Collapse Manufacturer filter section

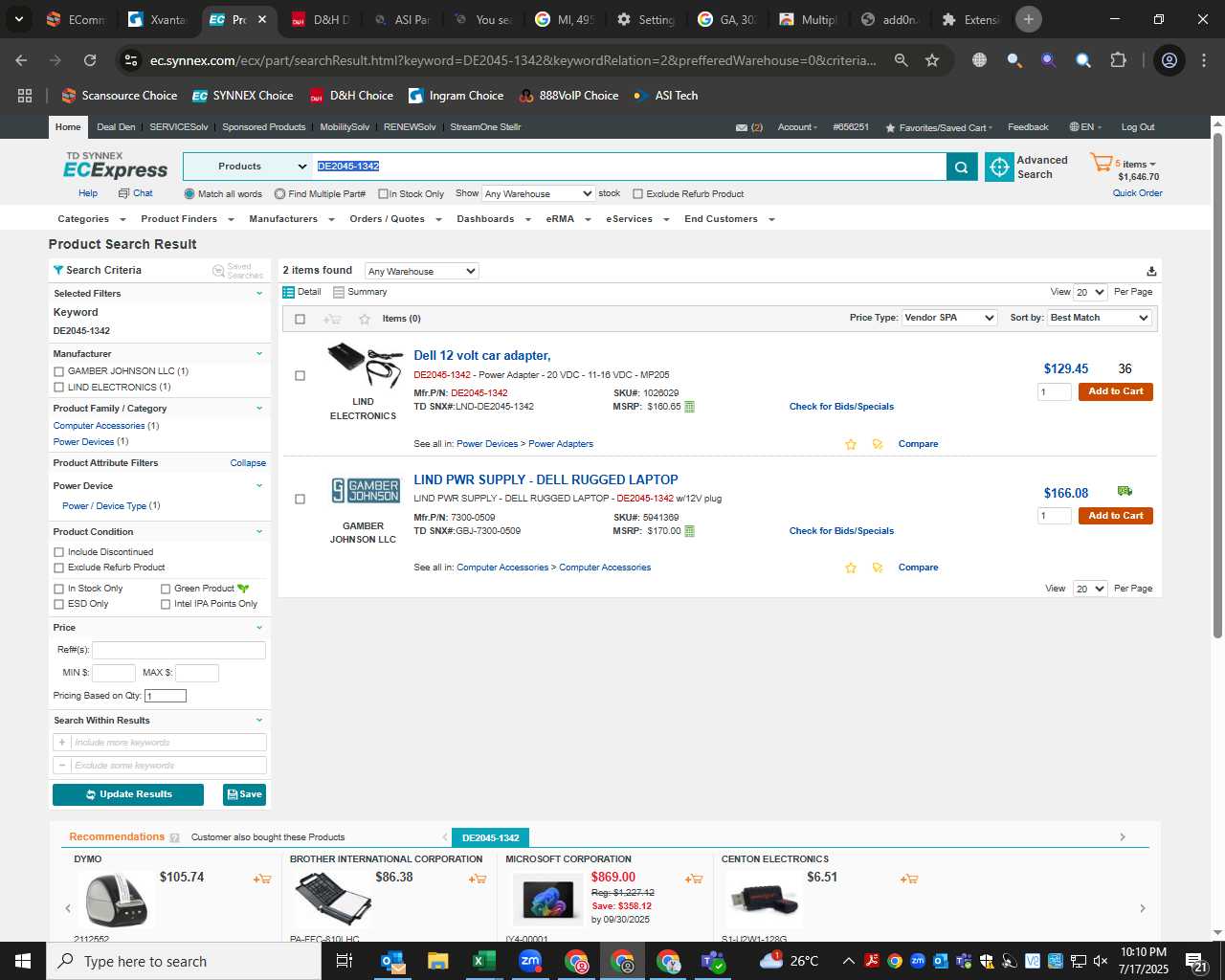point(259,354)
